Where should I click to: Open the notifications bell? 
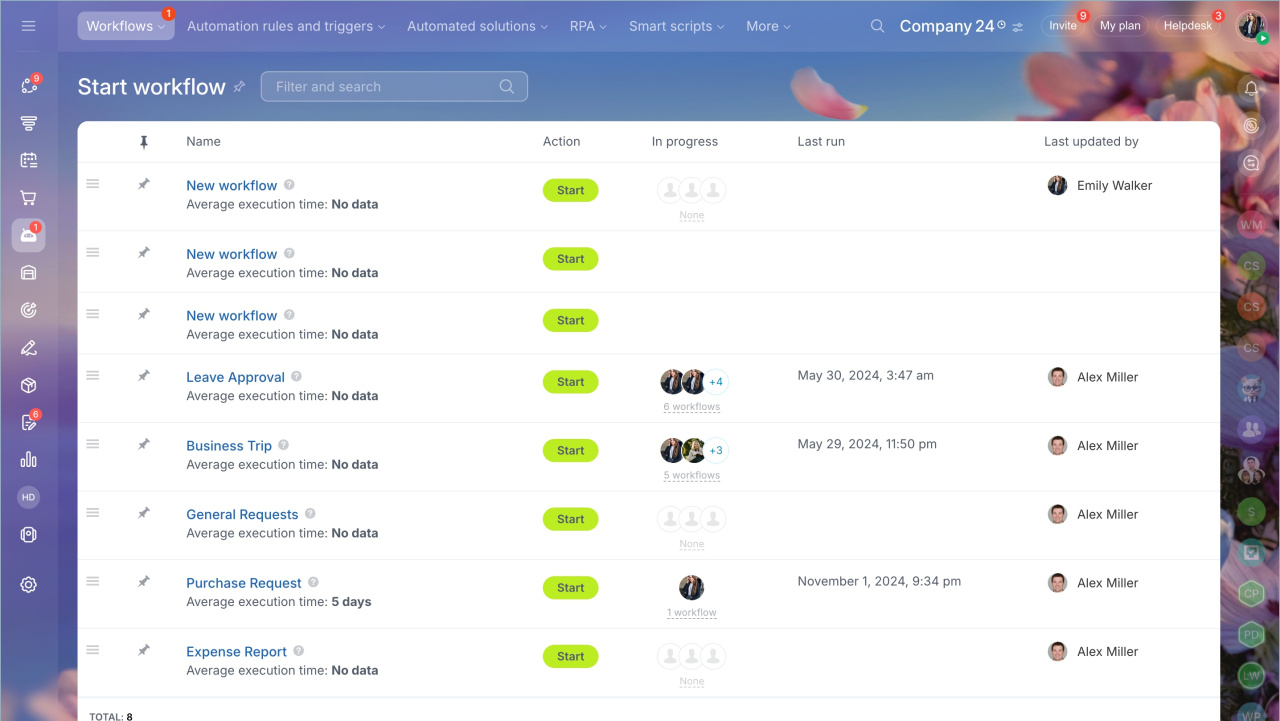coord(1251,89)
